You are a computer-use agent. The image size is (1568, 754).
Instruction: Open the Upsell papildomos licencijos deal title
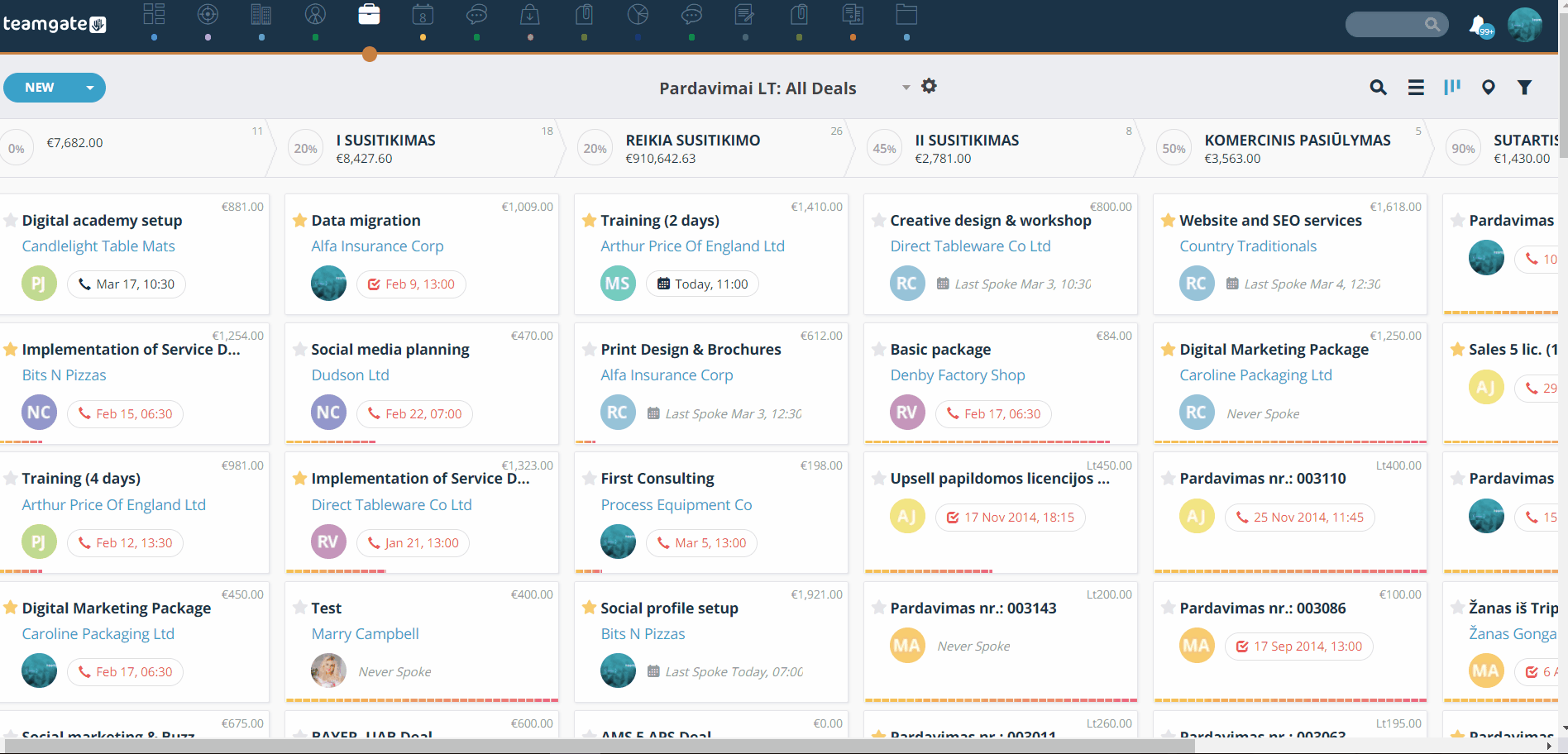(x=1000, y=478)
